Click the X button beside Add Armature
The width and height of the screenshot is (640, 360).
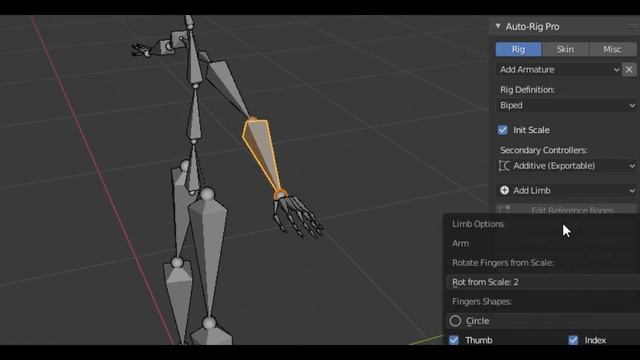[x=629, y=69]
